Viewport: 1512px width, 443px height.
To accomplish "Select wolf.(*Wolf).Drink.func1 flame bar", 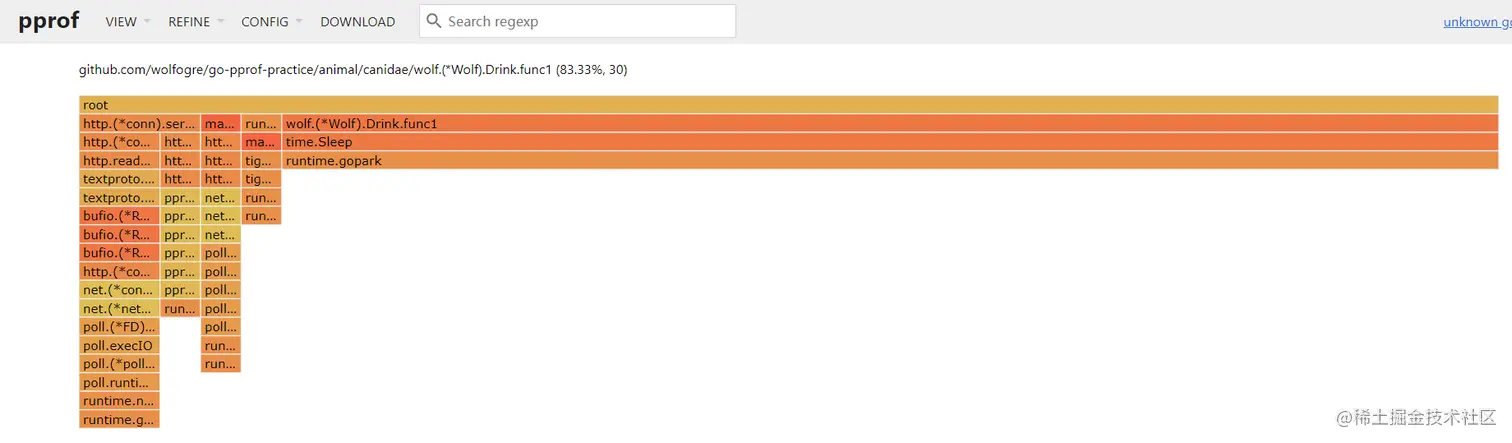I will click(x=890, y=124).
